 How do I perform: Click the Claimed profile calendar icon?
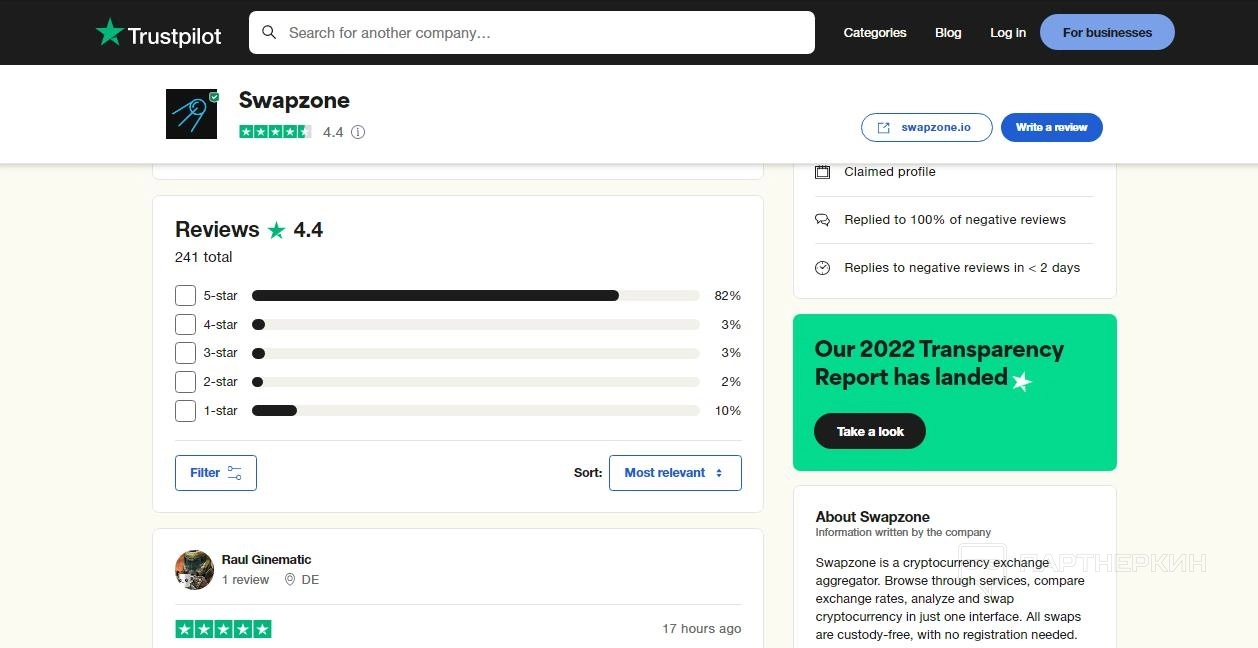click(x=822, y=172)
